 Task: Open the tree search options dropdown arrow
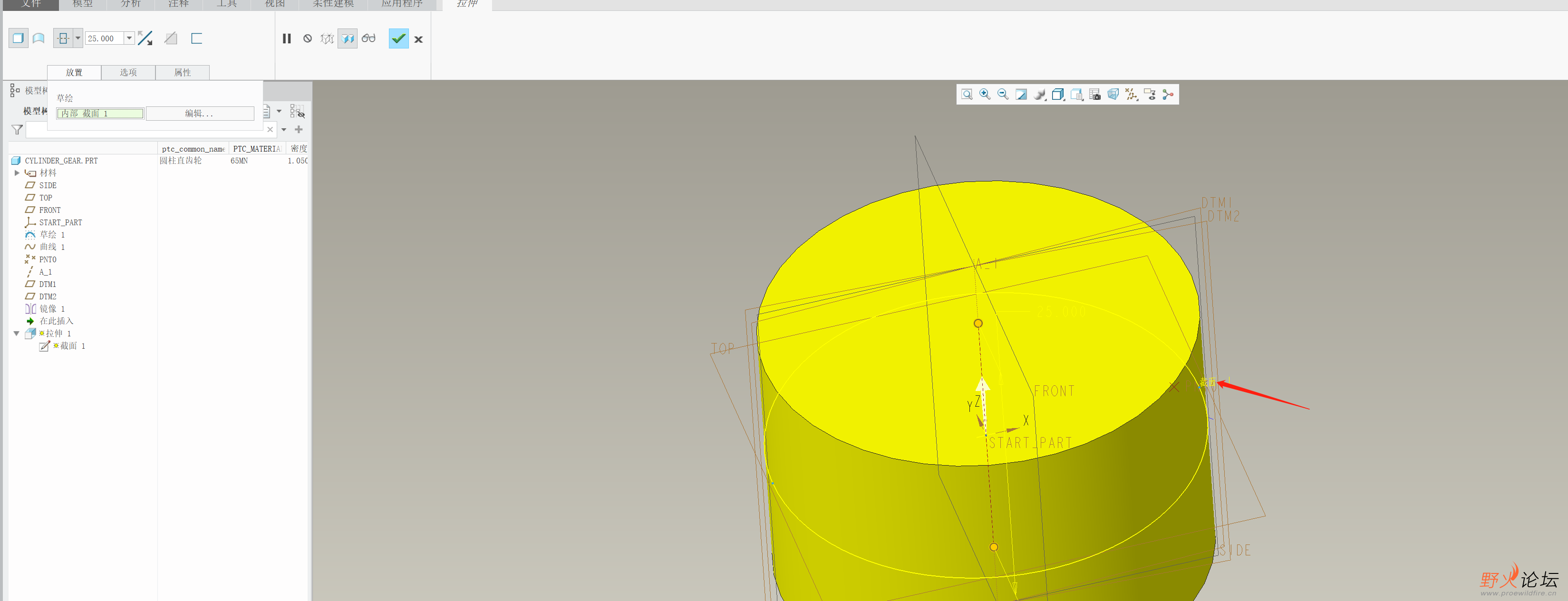pyautogui.click(x=284, y=130)
